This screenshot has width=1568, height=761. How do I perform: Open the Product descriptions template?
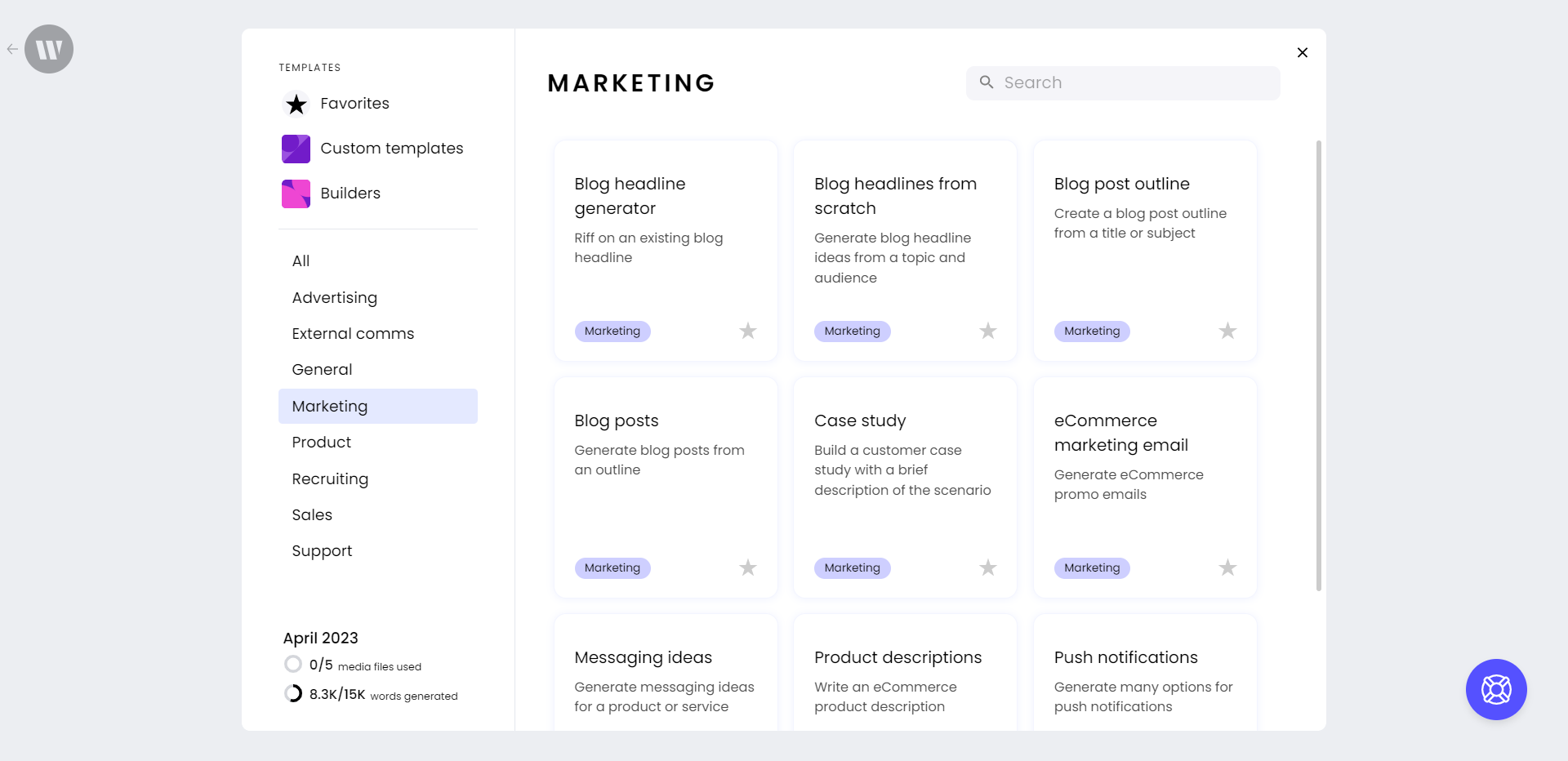(x=905, y=672)
